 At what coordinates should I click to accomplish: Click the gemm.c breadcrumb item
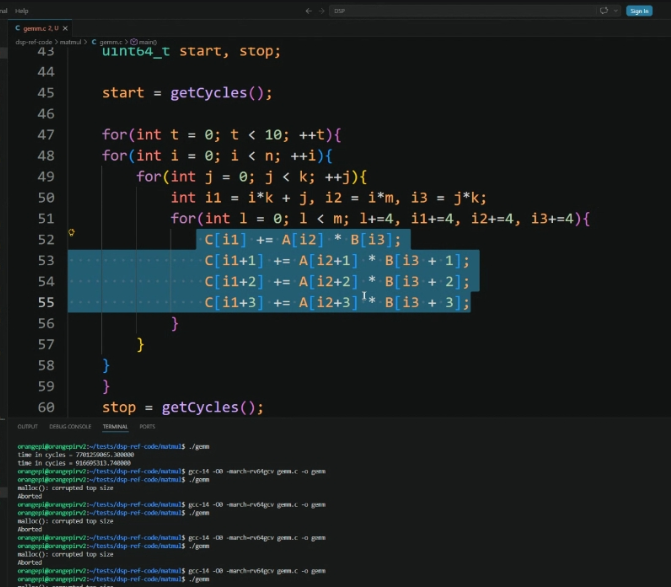coord(107,42)
